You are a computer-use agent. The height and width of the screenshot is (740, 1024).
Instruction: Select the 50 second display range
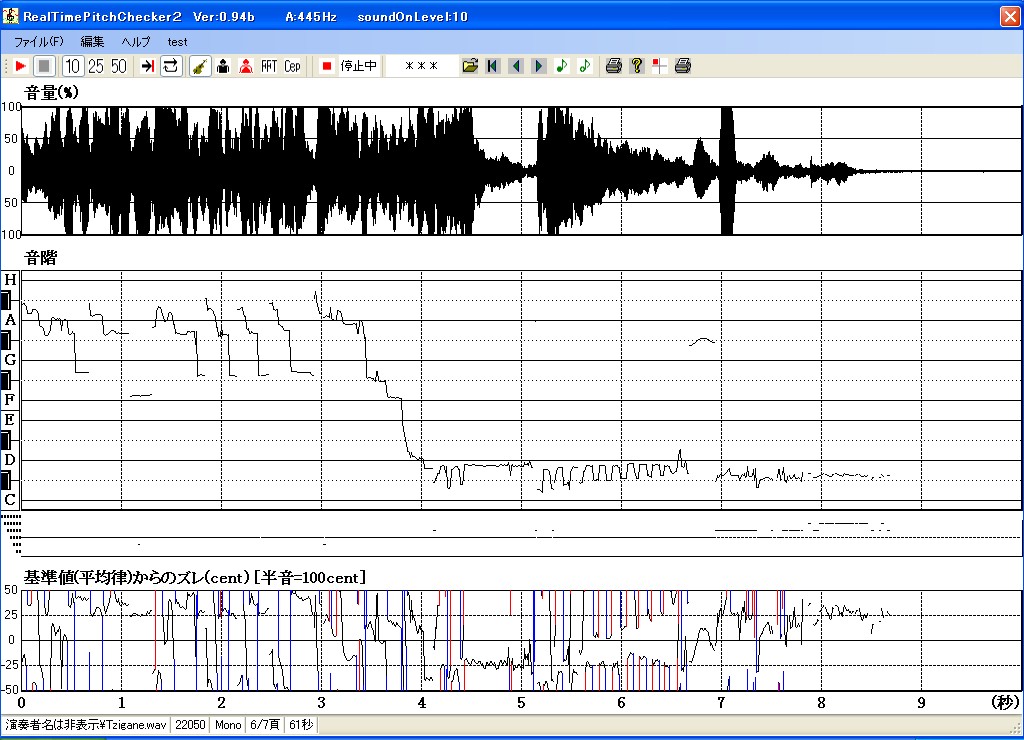coord(118,66)
